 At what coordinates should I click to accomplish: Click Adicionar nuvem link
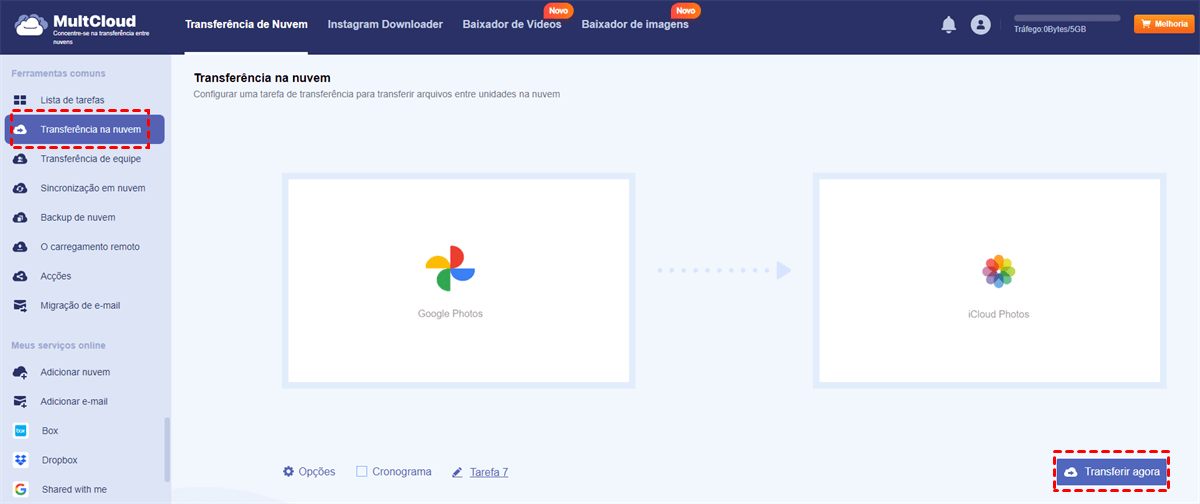click(x=75, y=372)
